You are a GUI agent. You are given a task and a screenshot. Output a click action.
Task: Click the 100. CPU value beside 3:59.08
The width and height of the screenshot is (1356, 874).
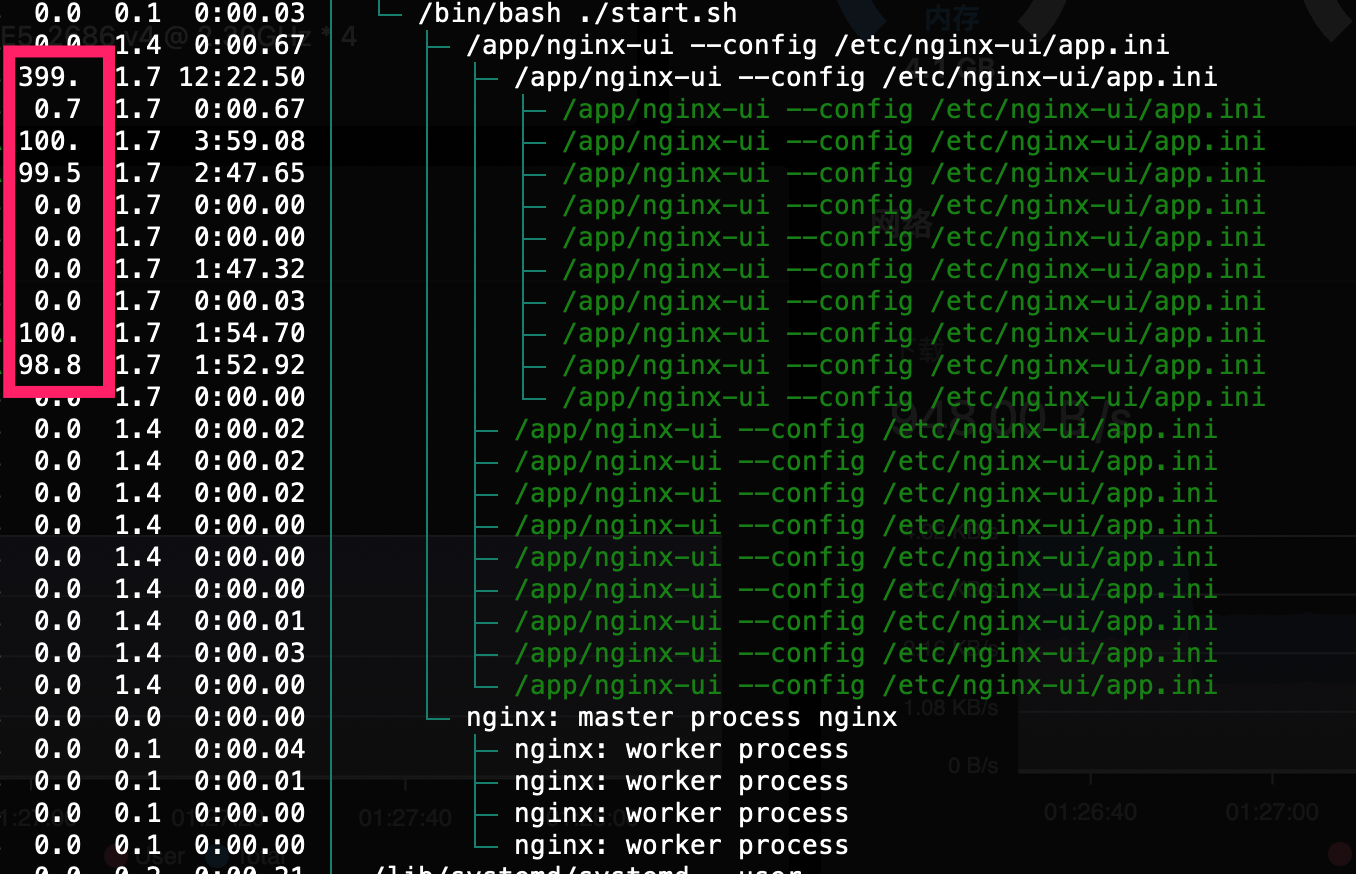(48, 141)
